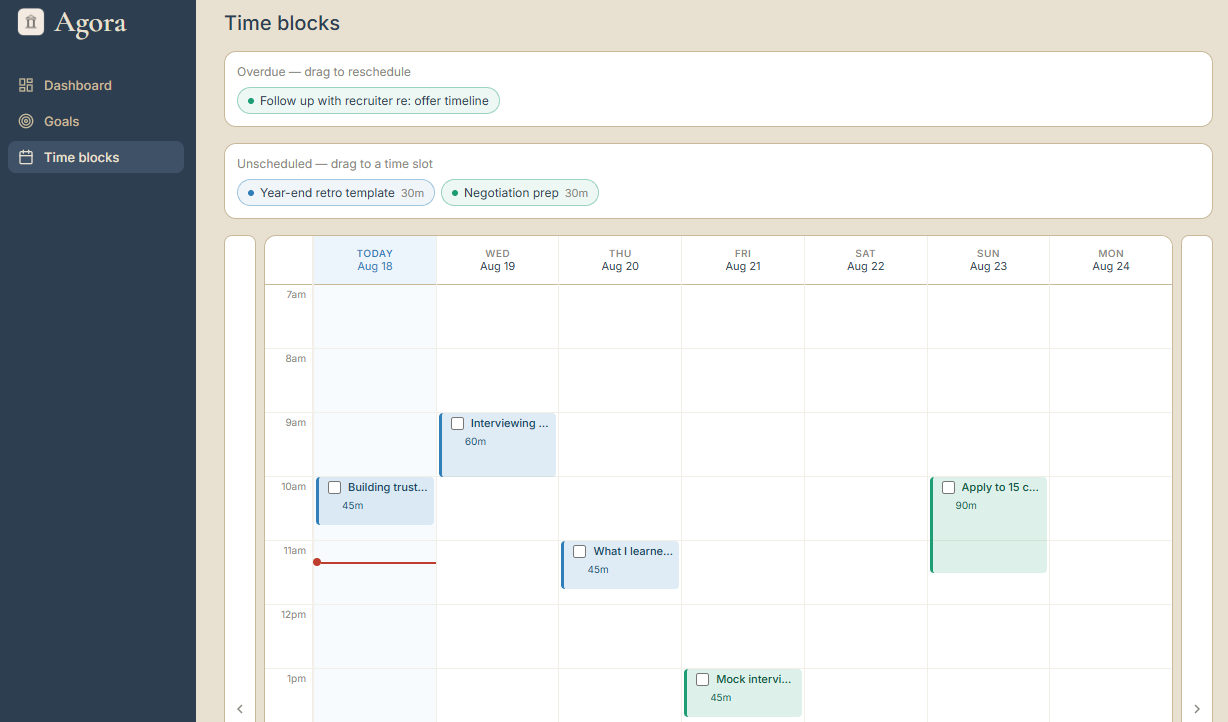Select the Year-end retro template chip
Screen dimensions: 1228x722
click(x=336, y=193)
